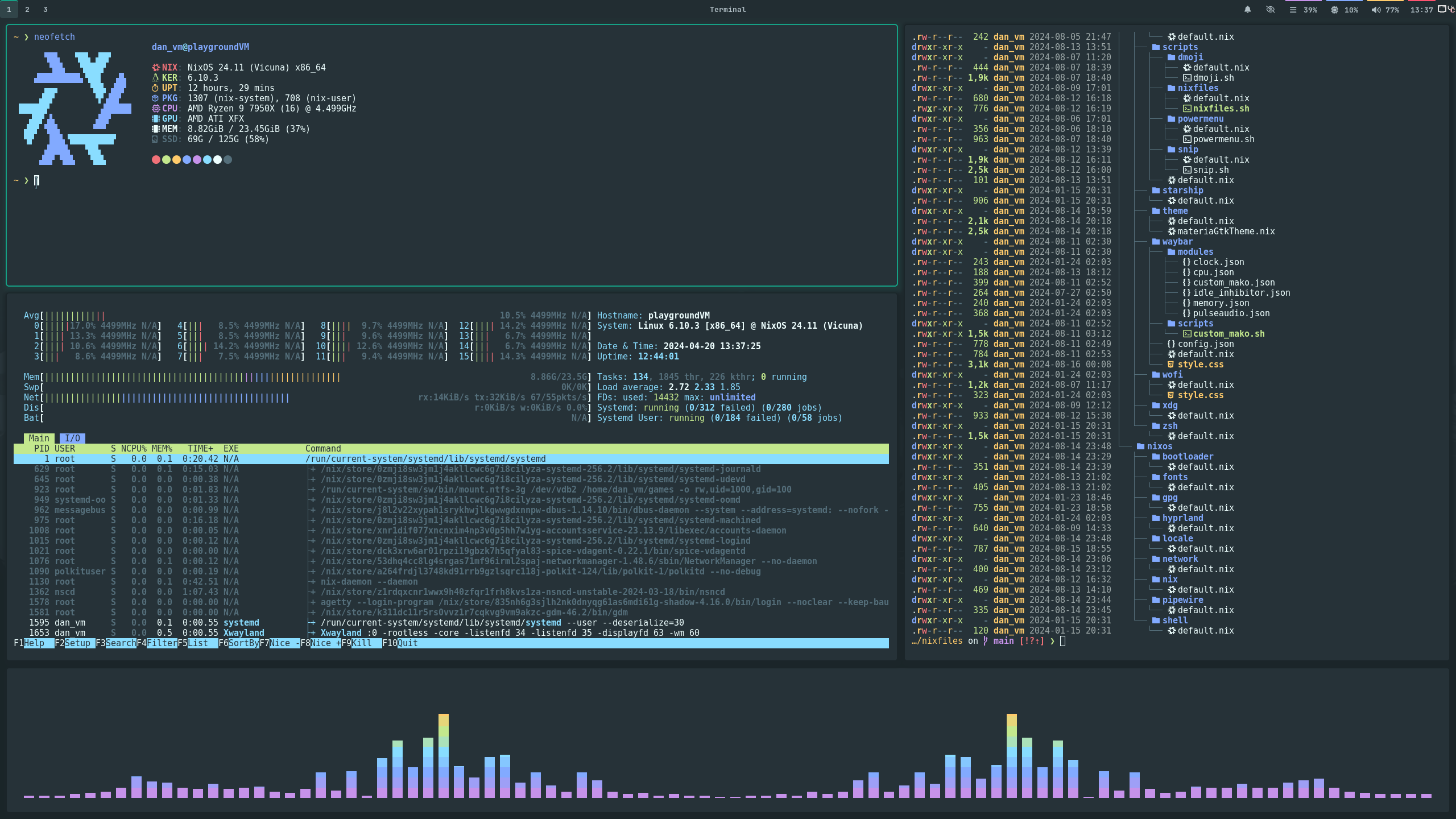Click the memory usage 39% module
This screenshot has height=819, width=1456.
[x=1303, y=10]
